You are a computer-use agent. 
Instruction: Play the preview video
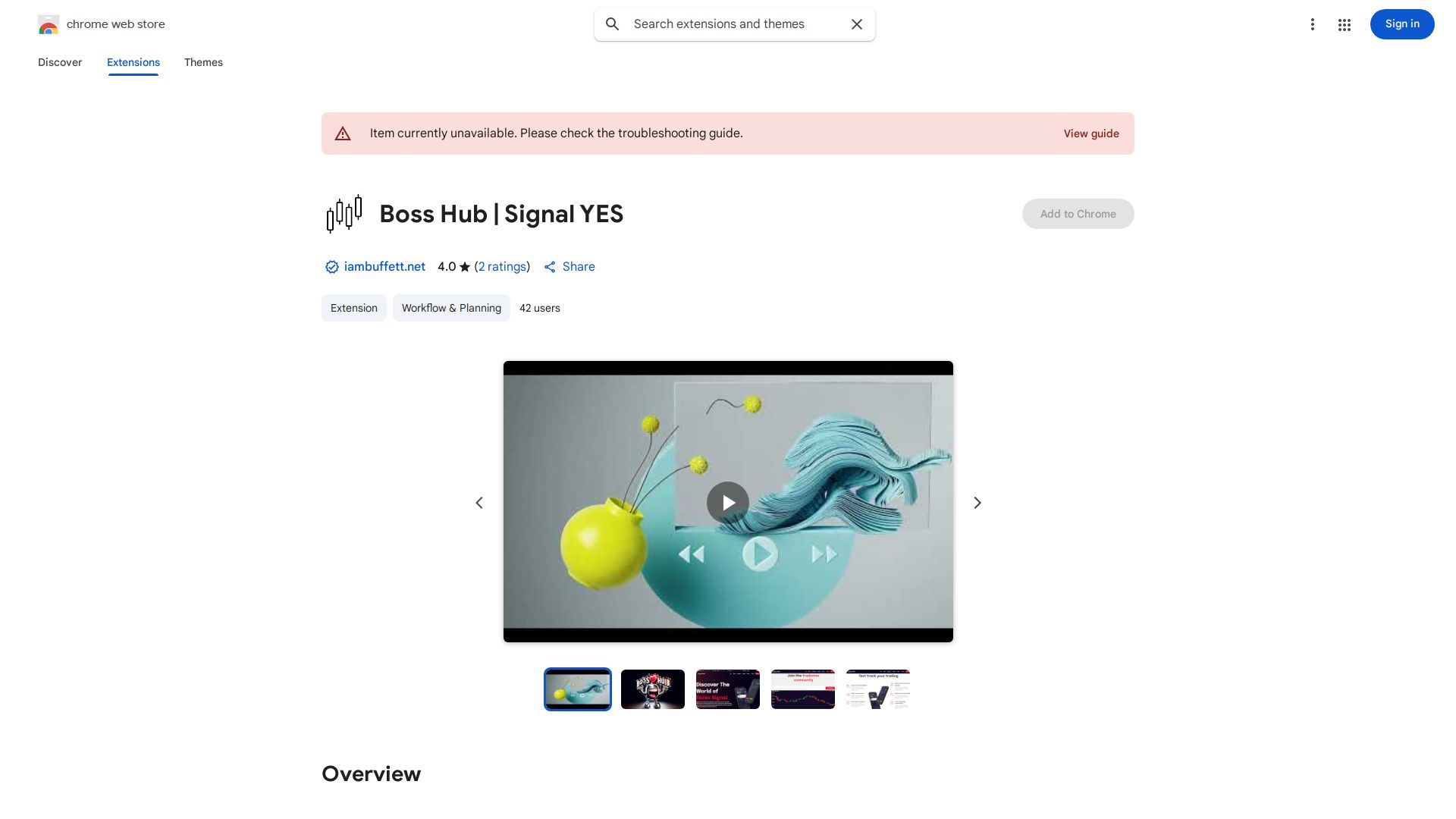click(x=728, y=503)
